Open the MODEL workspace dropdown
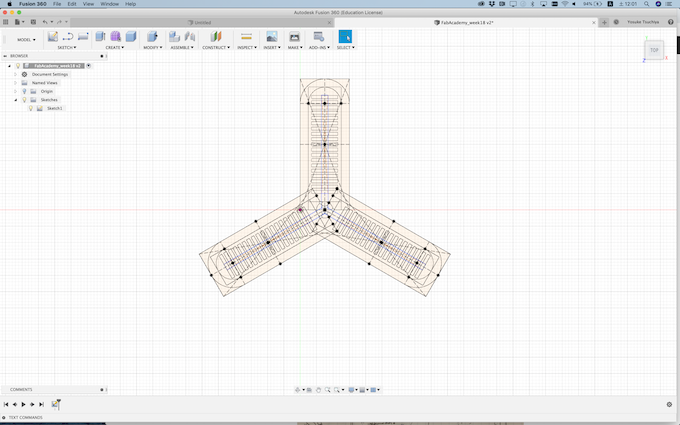 coord(25,40)
